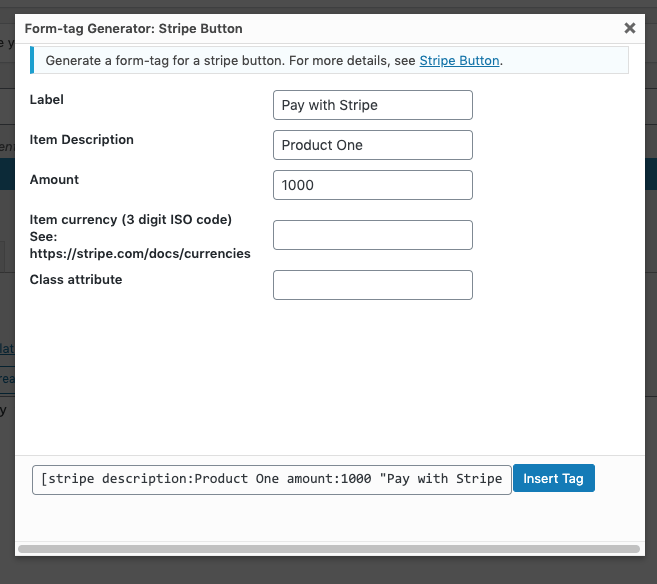Click the 'Item Description' field caption
The width and height of the screenshot is (657, 584).
pos(82,140)
